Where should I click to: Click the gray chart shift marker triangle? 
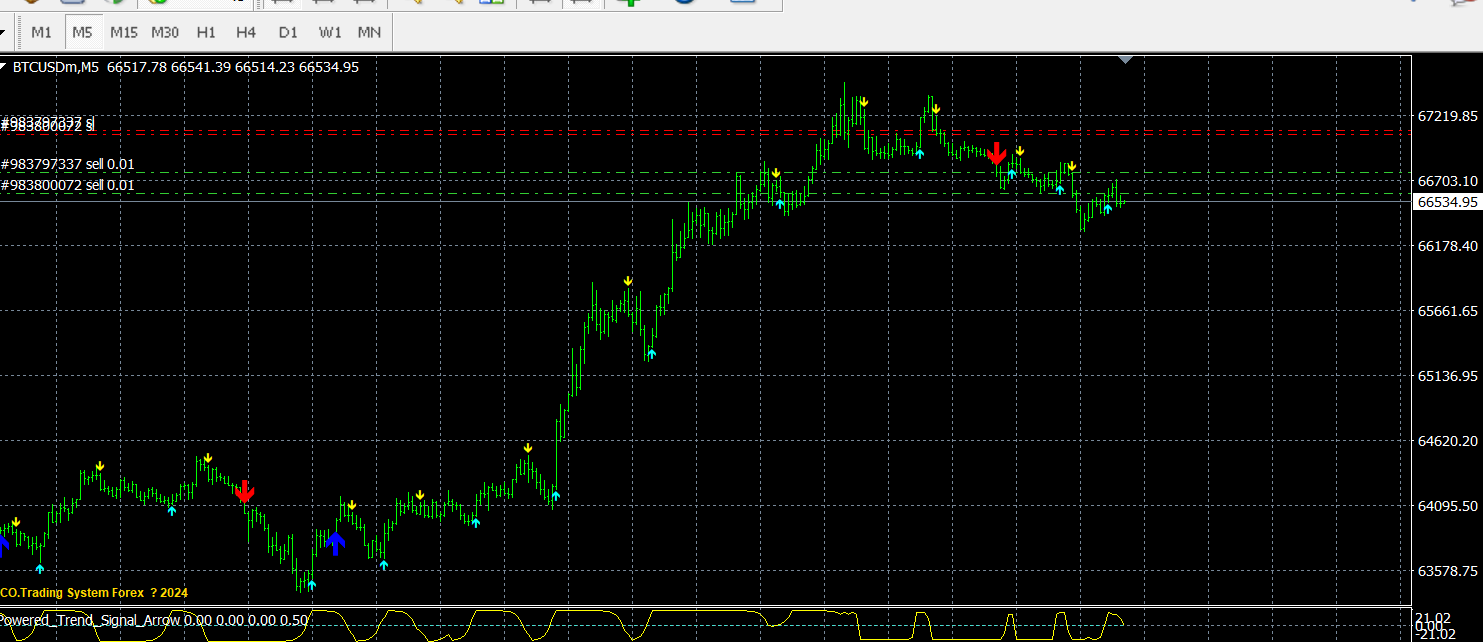point(1126,60)
